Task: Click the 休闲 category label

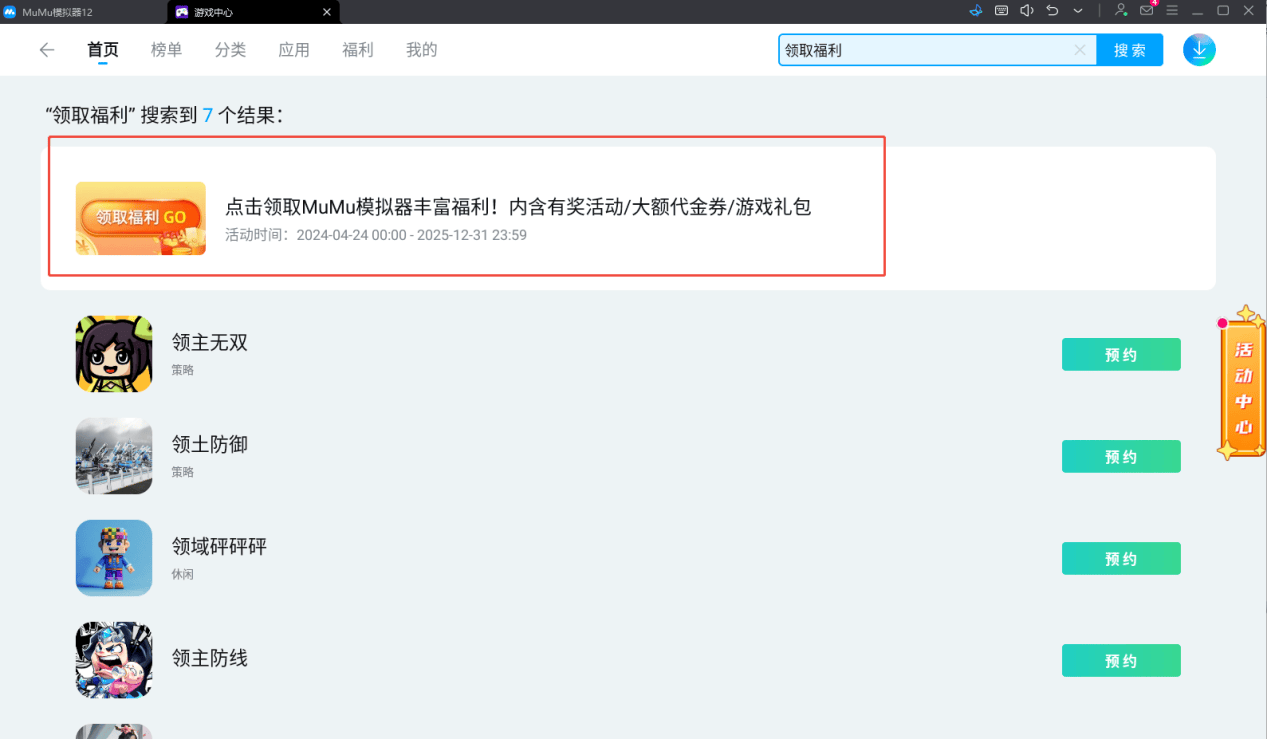Action: coord(183,574)
